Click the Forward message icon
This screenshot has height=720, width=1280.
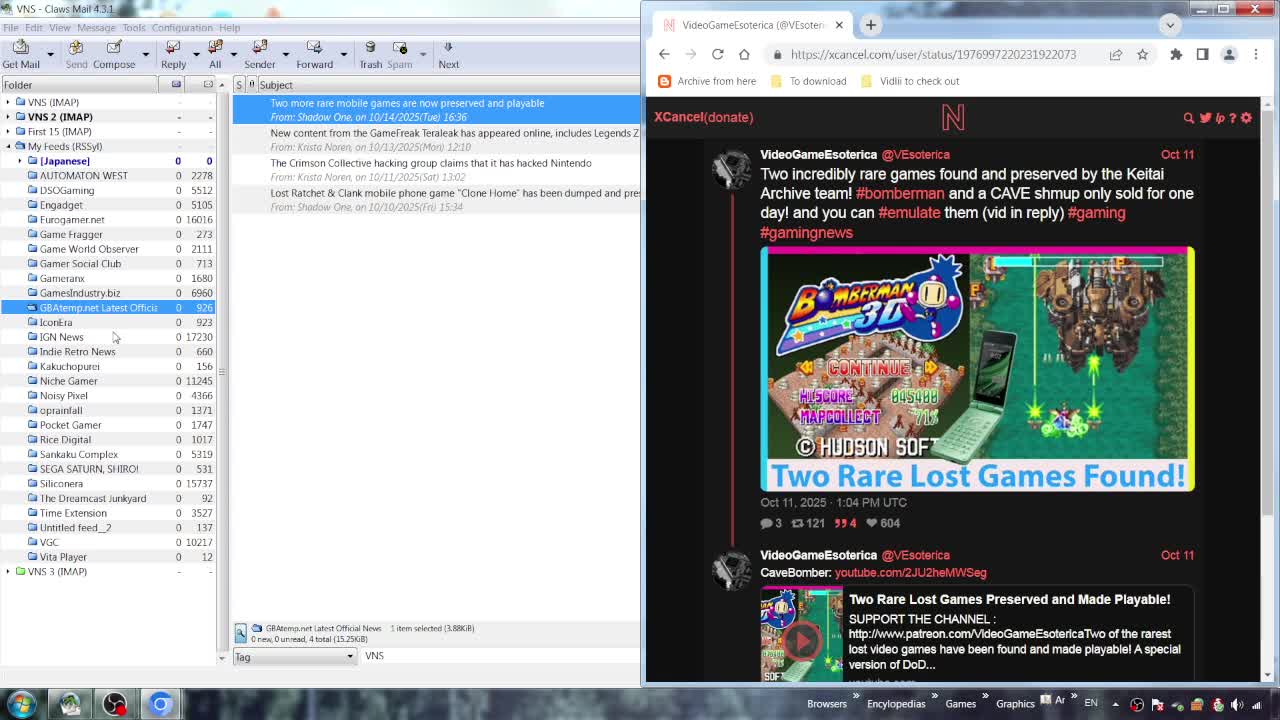[314, 54]
